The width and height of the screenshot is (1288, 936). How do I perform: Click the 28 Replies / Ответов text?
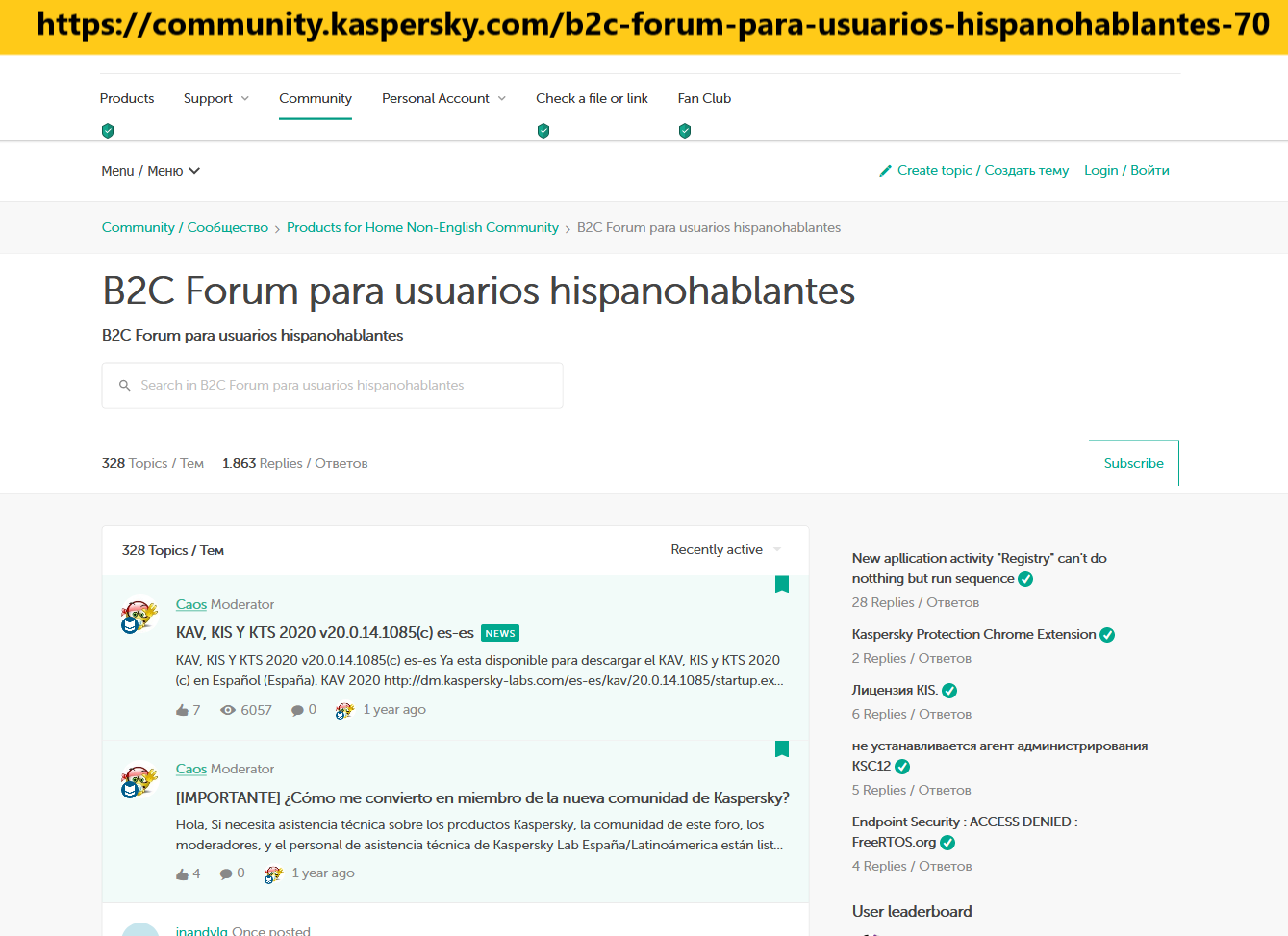click(916, 602)
